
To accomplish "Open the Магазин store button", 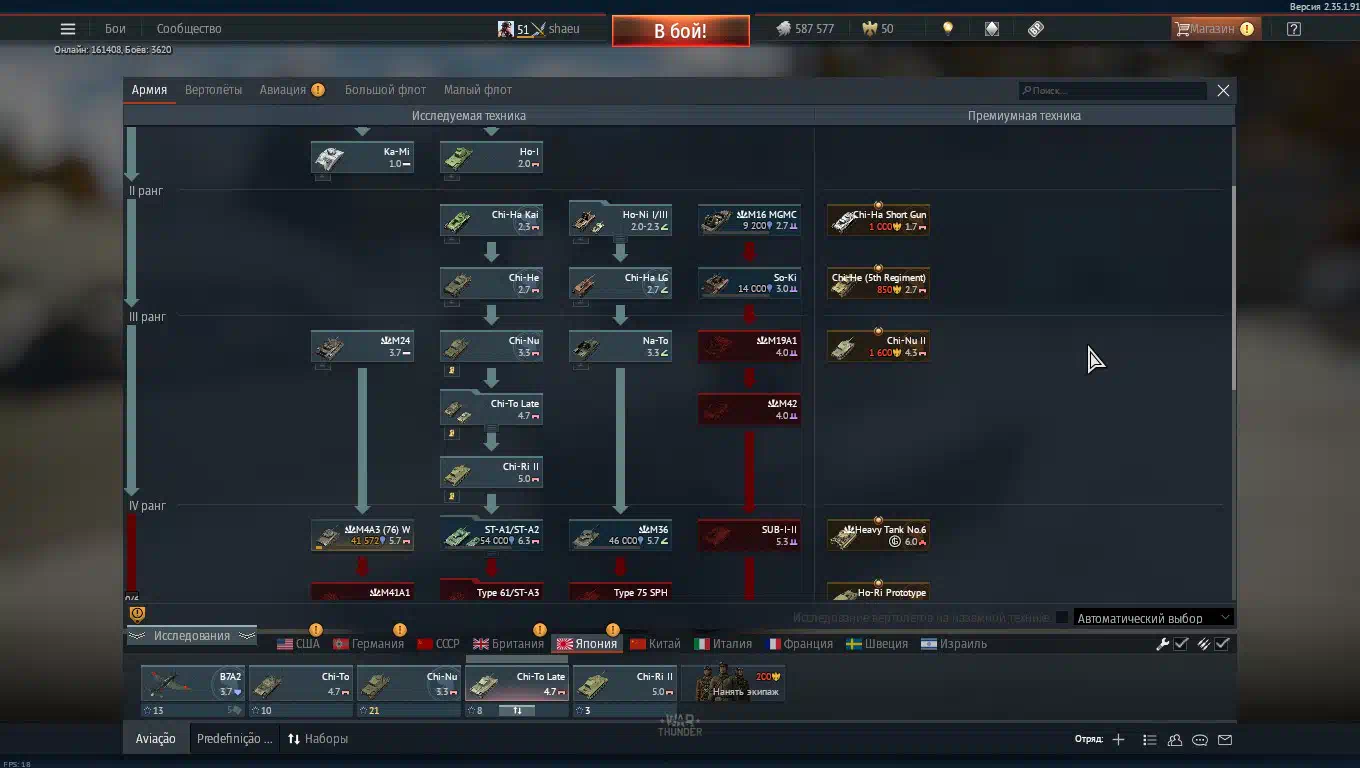I will [x=1214, y=29].
